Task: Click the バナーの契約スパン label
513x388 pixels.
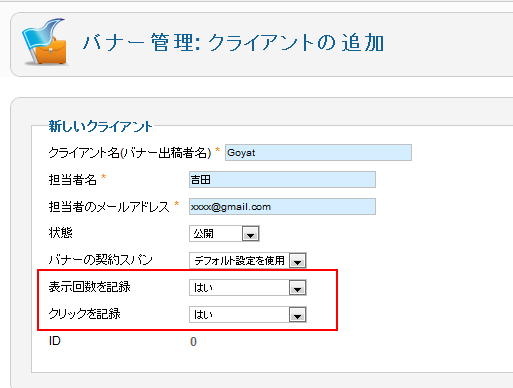Action: pyautogui.click(x=100, y=260)
